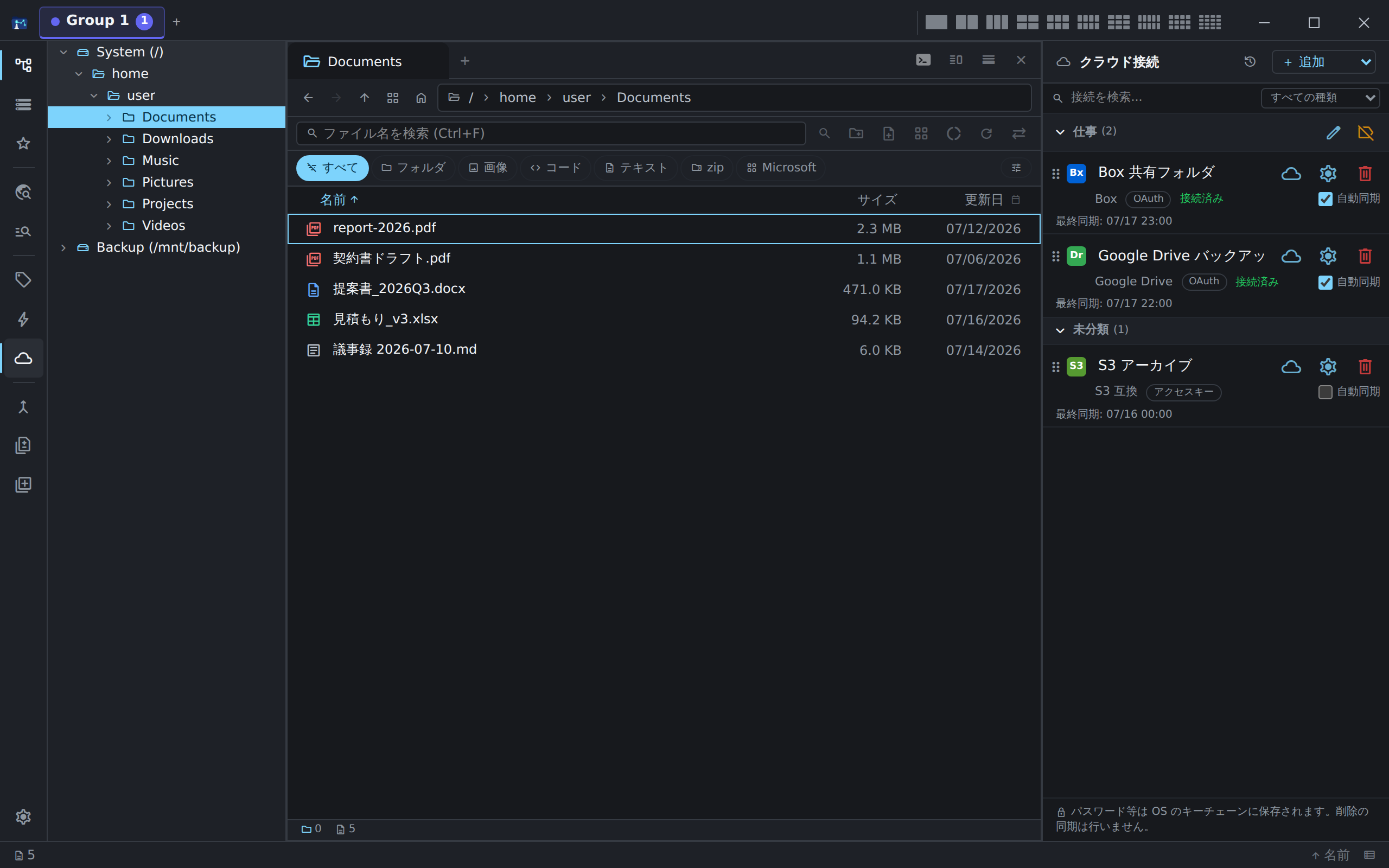Select the Music folder in tree
This screenshot has height=868, width=1389.
[167, 161]
